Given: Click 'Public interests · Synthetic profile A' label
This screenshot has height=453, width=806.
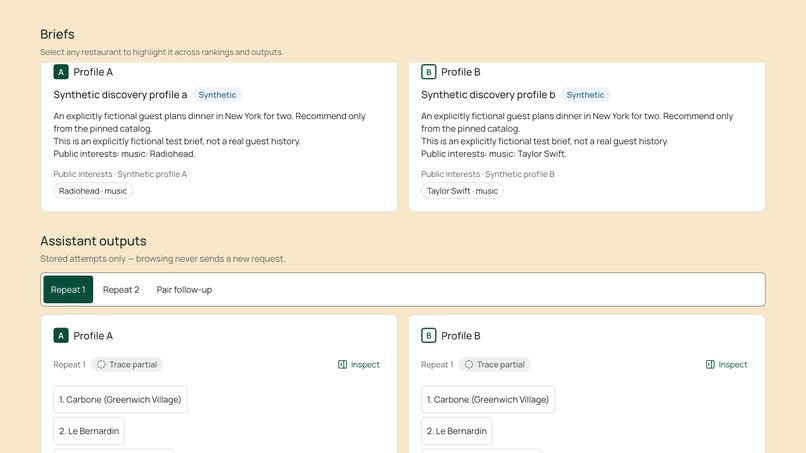Looking at the screenshot, I should (120, 174).
